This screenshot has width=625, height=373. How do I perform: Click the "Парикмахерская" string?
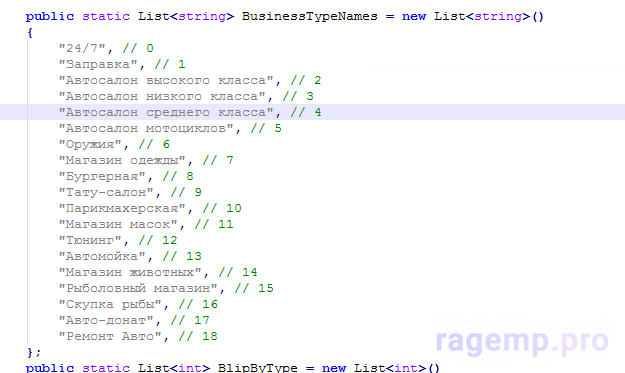[122, 208]
